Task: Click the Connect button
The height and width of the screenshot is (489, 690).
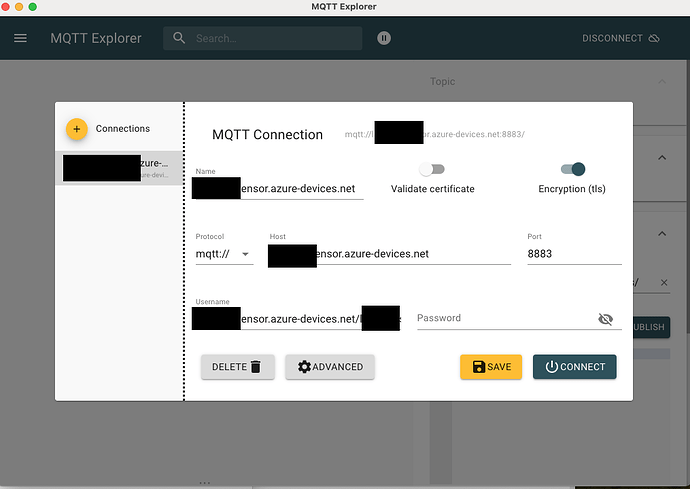Action: click(x=574, y=367)
